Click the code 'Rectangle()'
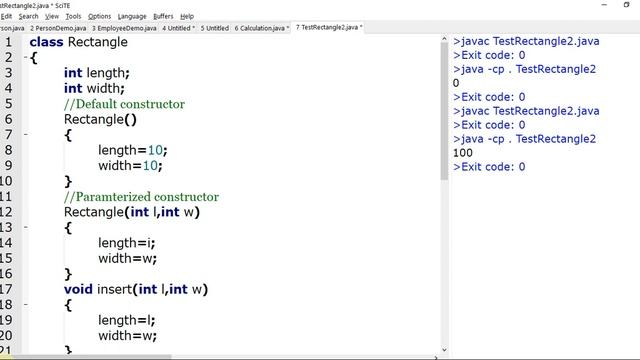The width and height of the screenshot is (640, 360). click(100, 119)
